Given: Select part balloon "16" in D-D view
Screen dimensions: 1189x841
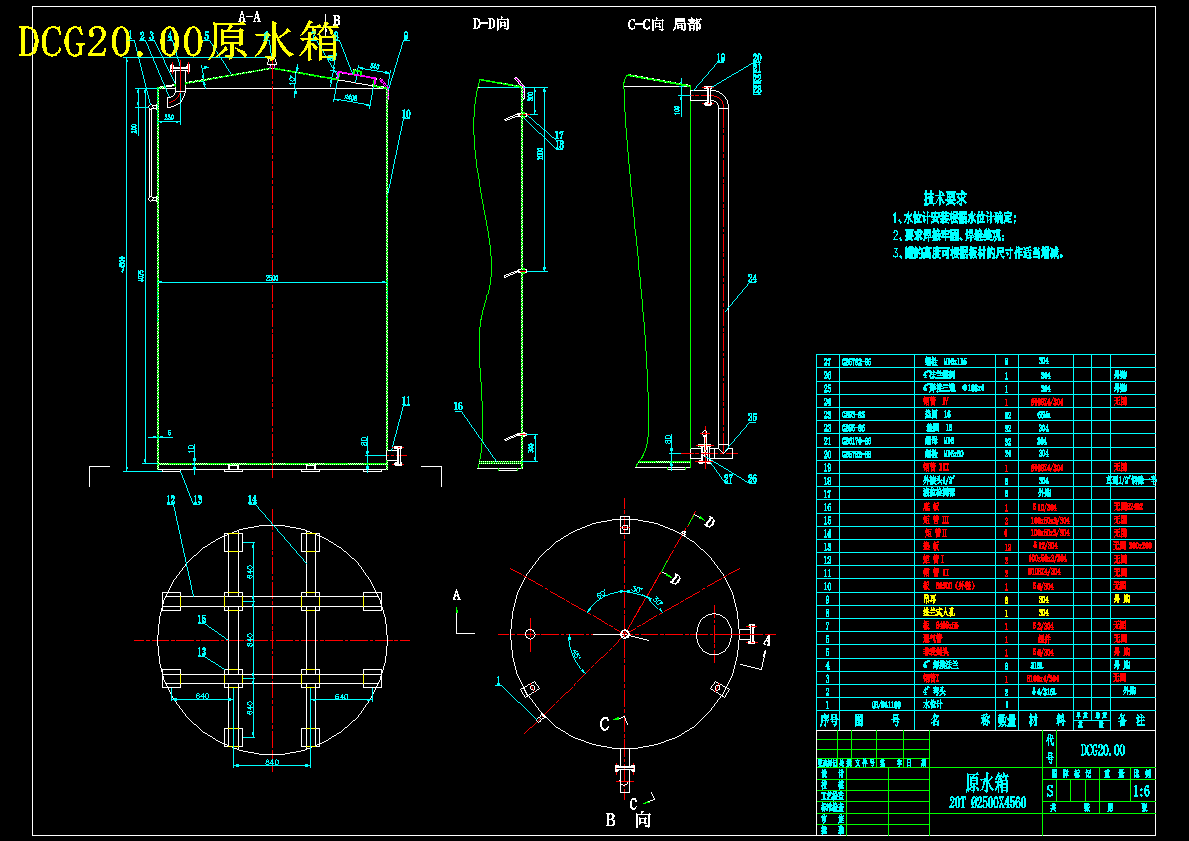Looking at the screenshot, I should point(458,406).
